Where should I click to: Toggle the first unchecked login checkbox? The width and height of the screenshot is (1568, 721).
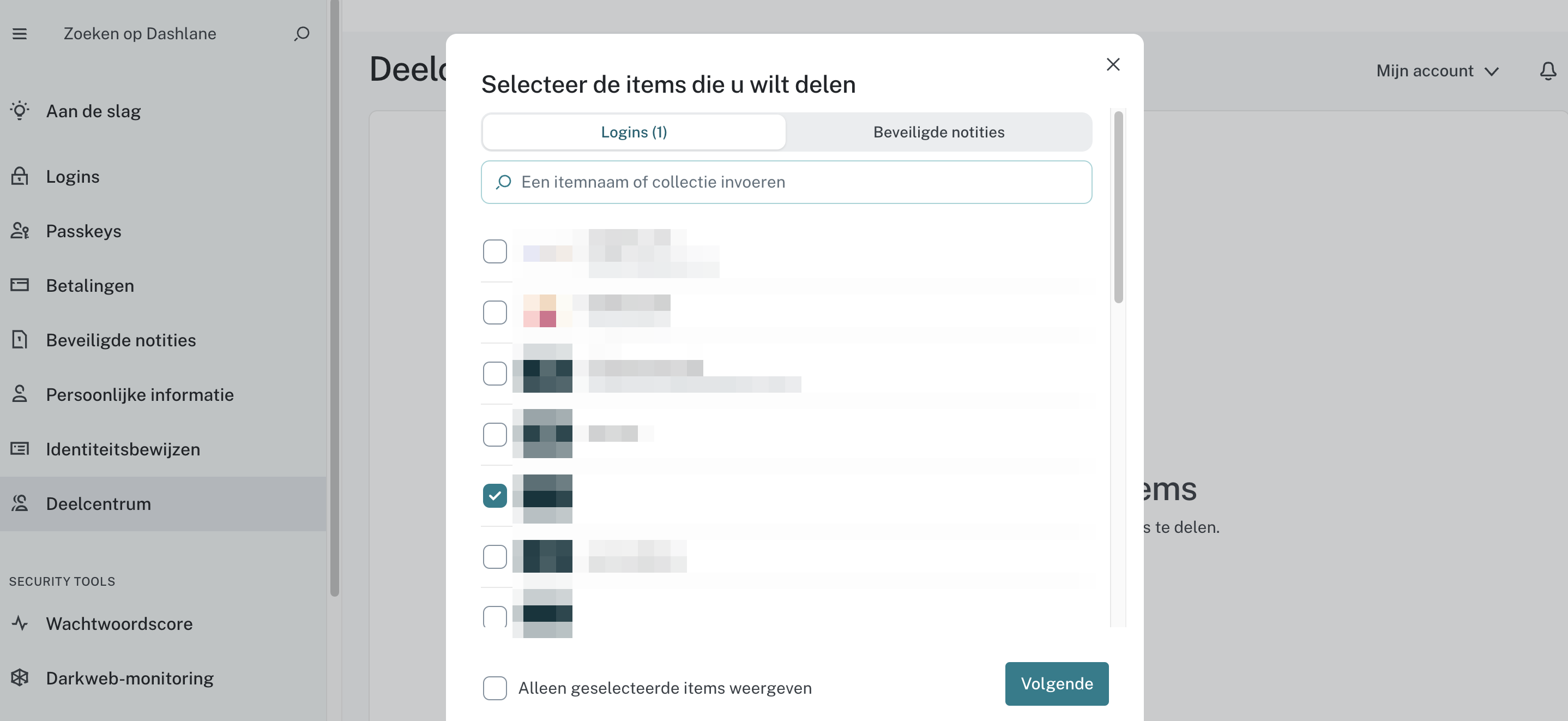(x=495, y=250)
